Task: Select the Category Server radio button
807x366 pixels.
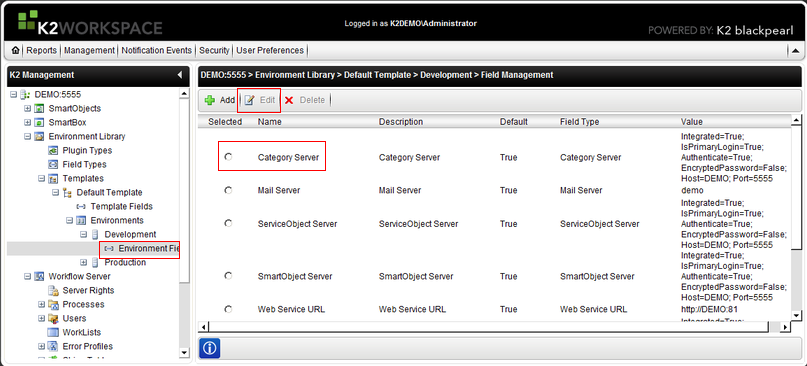Action: pyautogui.click(x=228, y=156)
